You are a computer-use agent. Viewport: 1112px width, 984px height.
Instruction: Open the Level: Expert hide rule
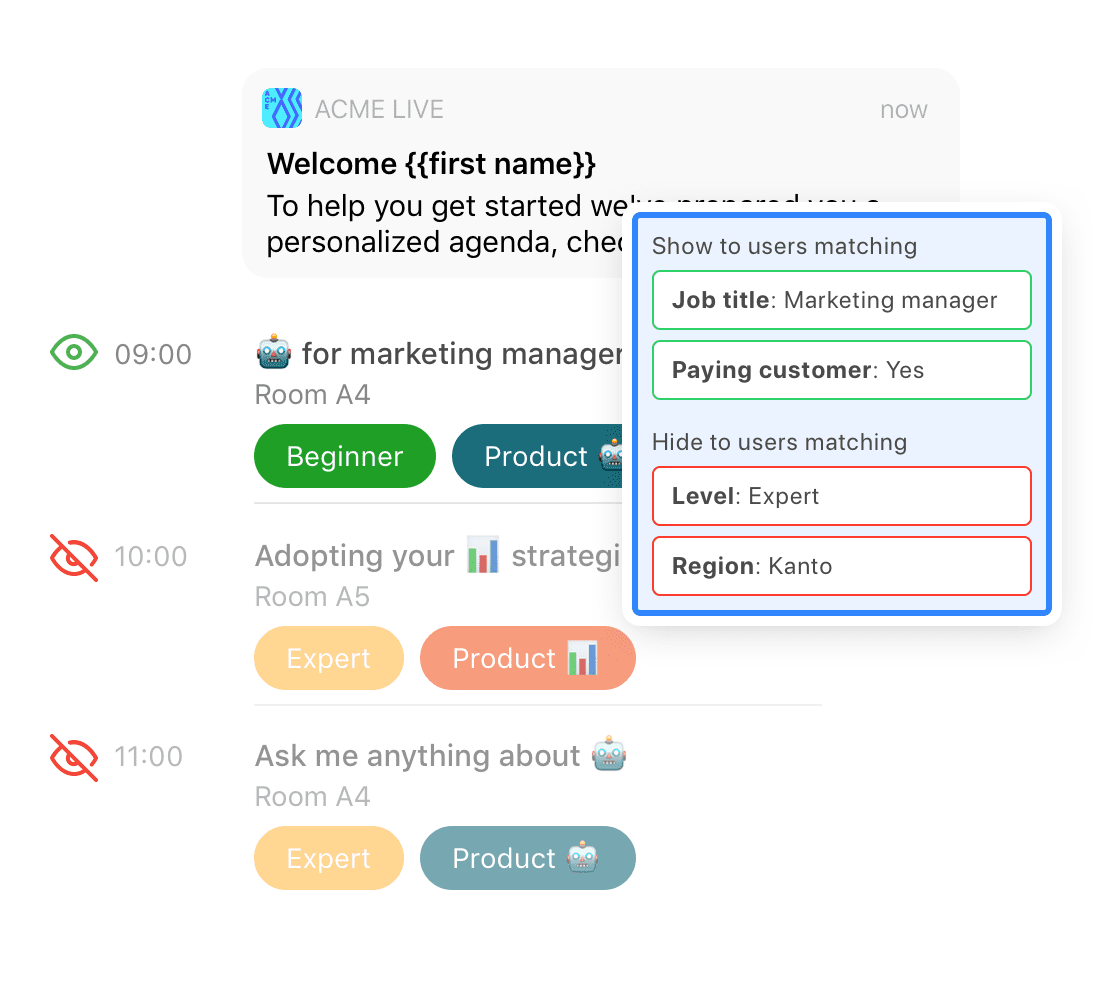840,496
